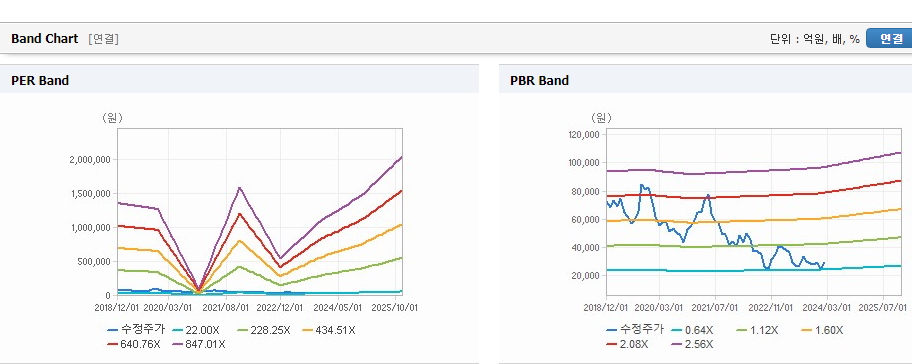Click the 80,000 axis label in the PBR chart
This screenshot has height=364, width=912.
click(586, 191)
